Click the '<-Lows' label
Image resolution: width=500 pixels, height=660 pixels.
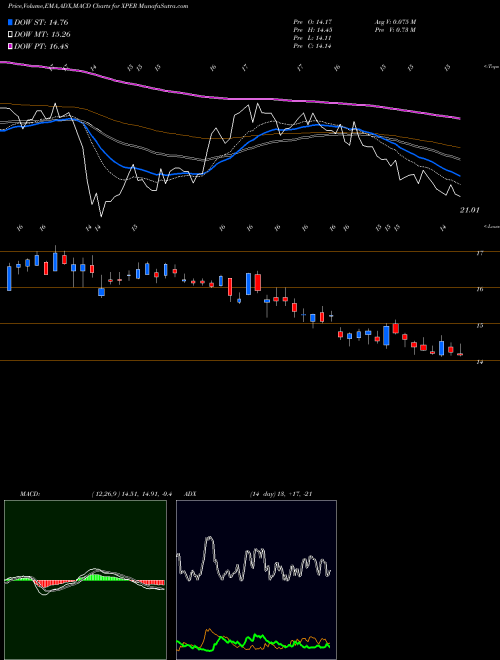(491, 226)
